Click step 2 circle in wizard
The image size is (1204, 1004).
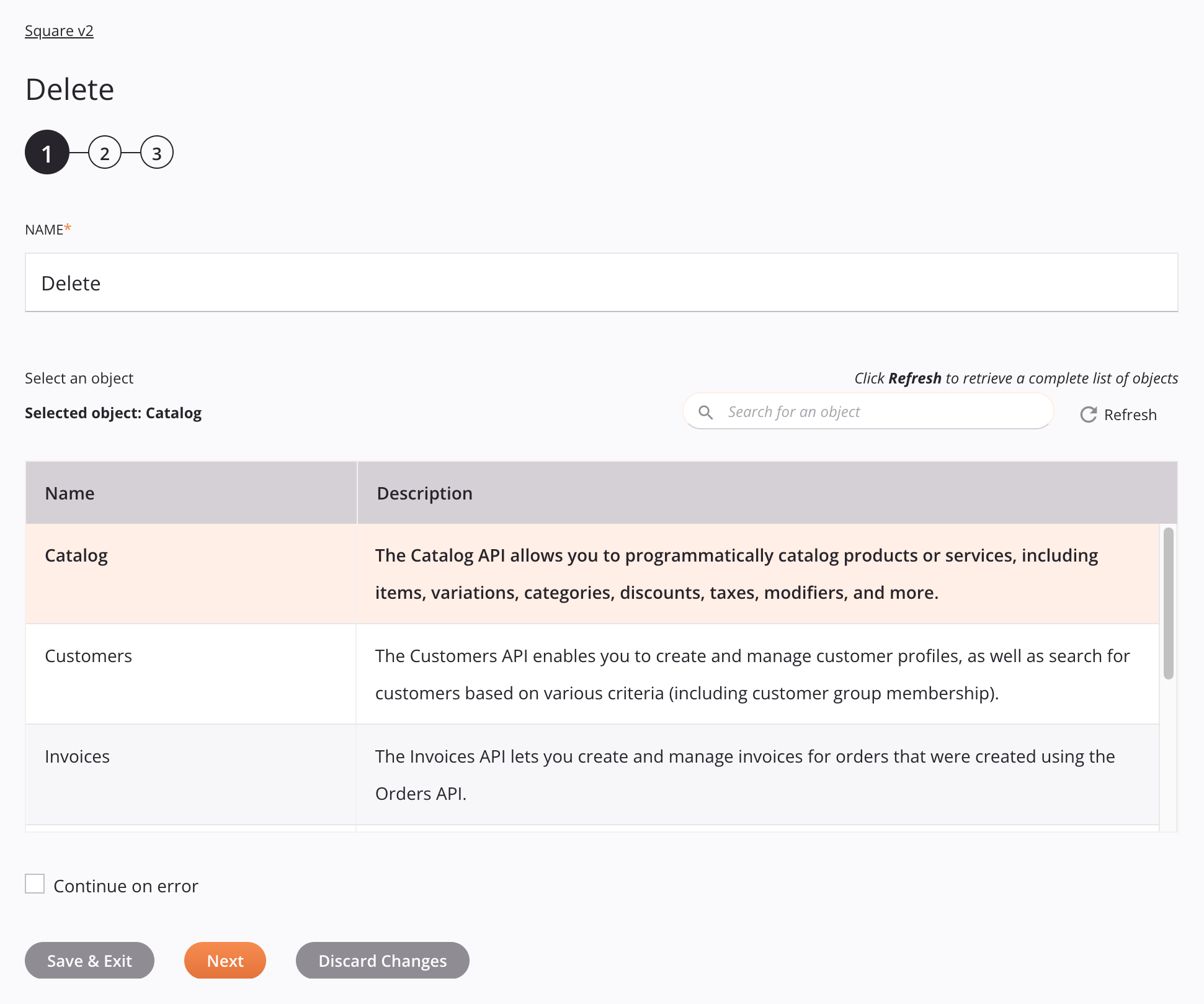(x=104, y=153)
